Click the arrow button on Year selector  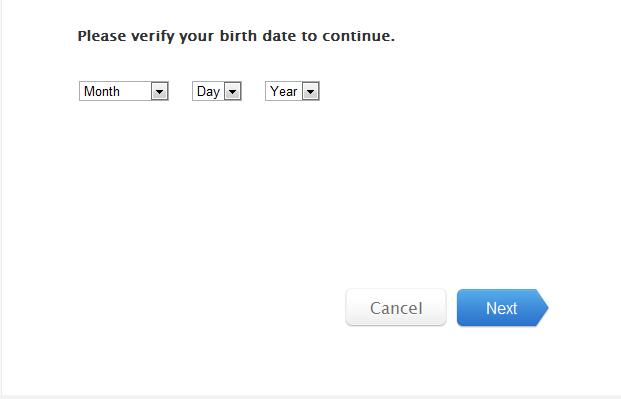(x=310, y=92)
